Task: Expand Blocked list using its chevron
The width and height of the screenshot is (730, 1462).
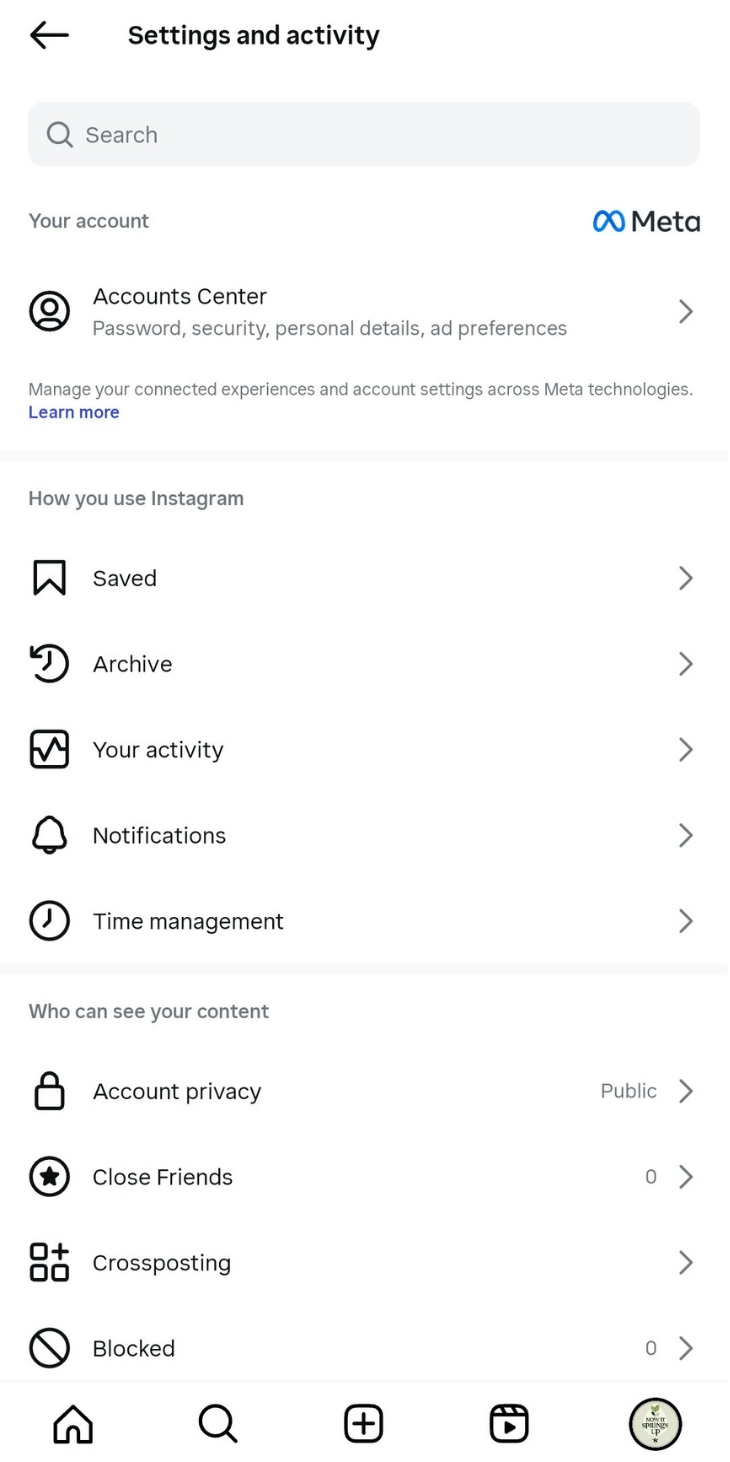Action: click(686, 1348)
